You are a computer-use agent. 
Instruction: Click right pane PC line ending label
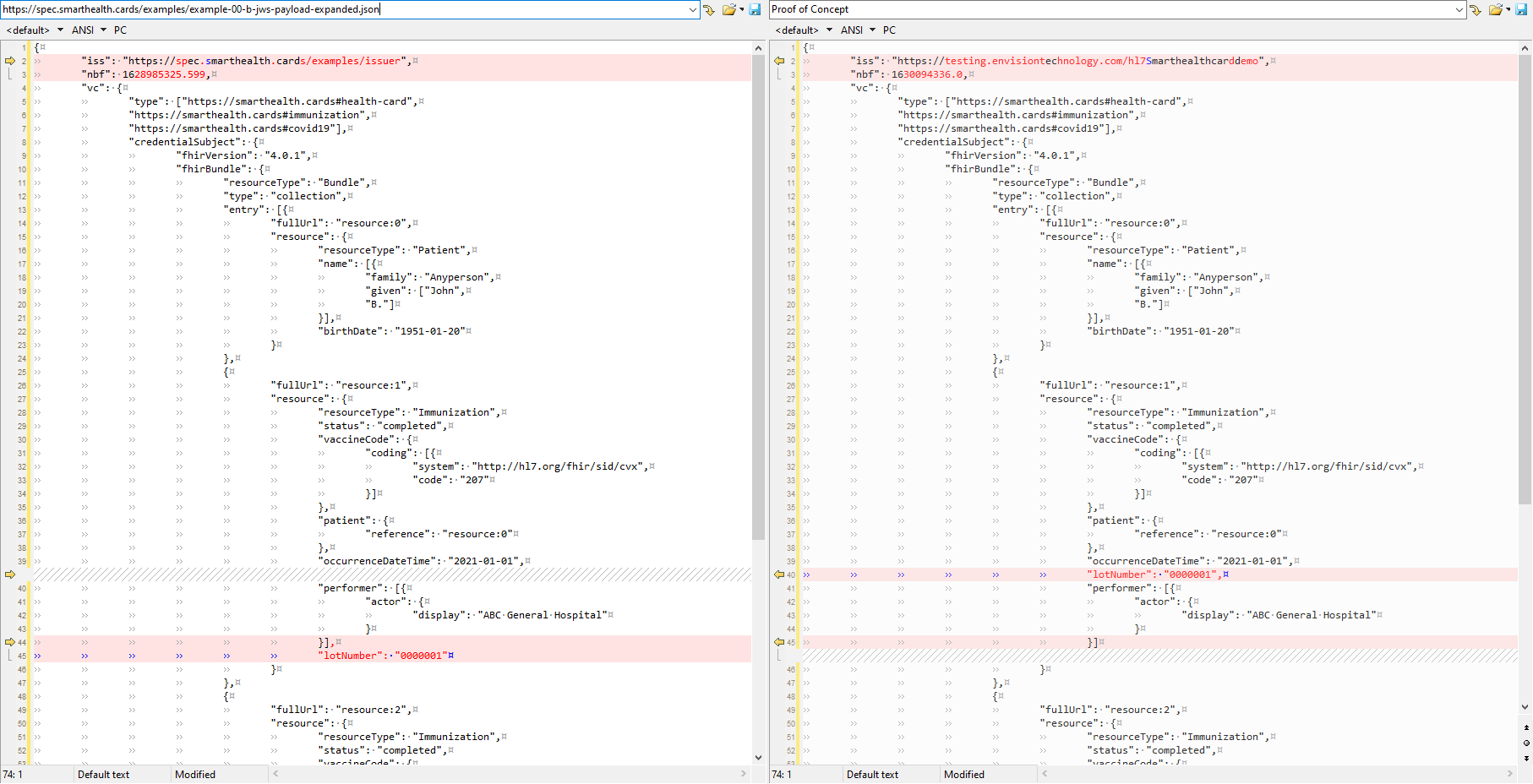pyautogui.click(x=890, y=30)
